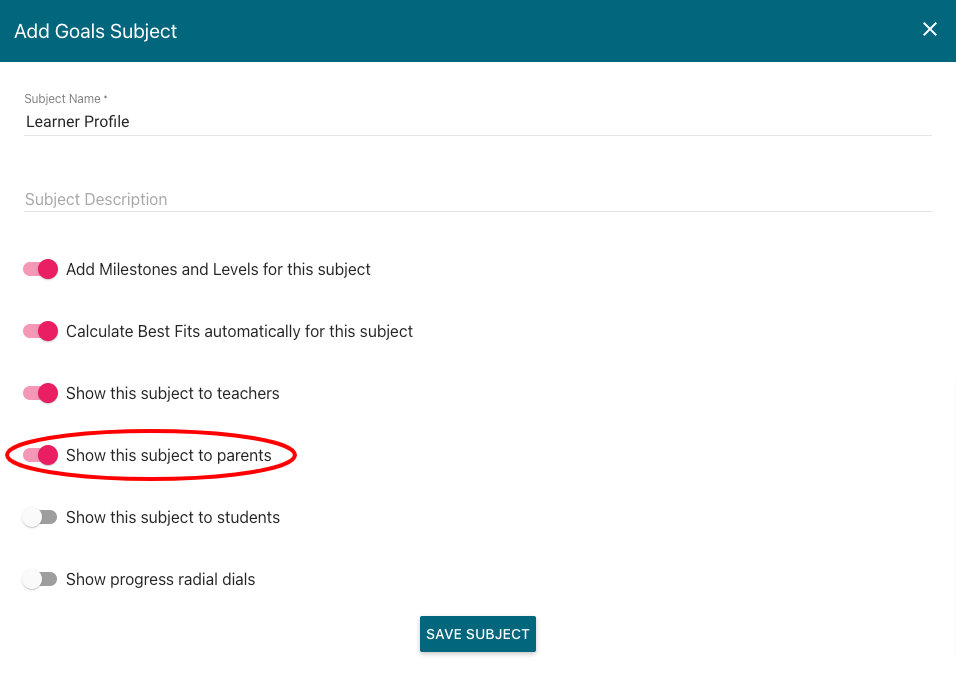The width and height of the screenshot is (956, 678).
Task: Click the 'Add Goals Subject' dialog title
Action: 96,31
